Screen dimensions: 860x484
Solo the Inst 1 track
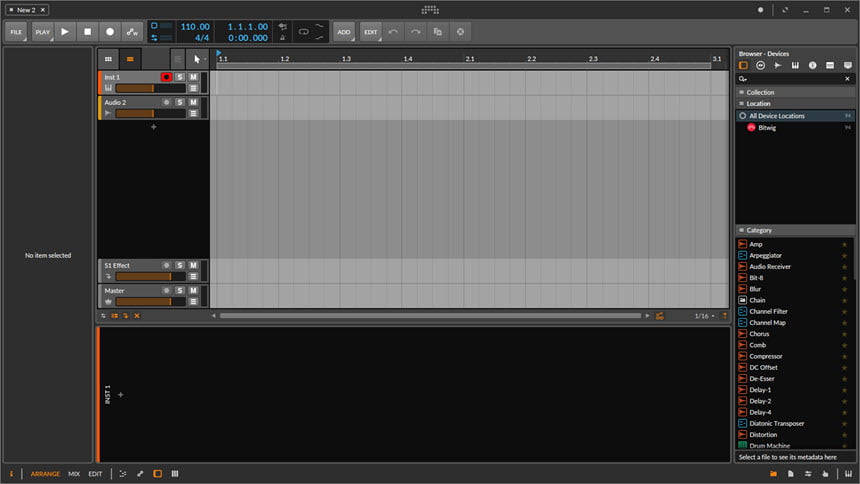click(x=180, y=77)
